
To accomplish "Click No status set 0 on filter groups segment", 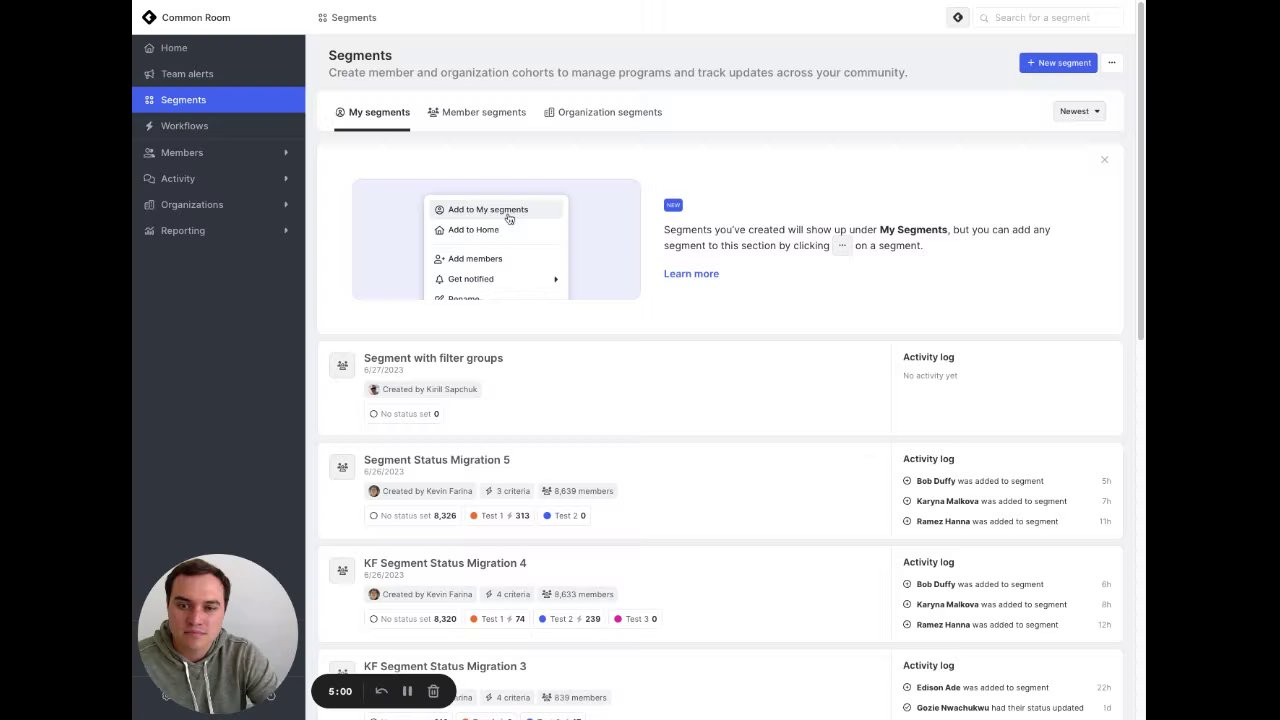I will pos(404,414).
